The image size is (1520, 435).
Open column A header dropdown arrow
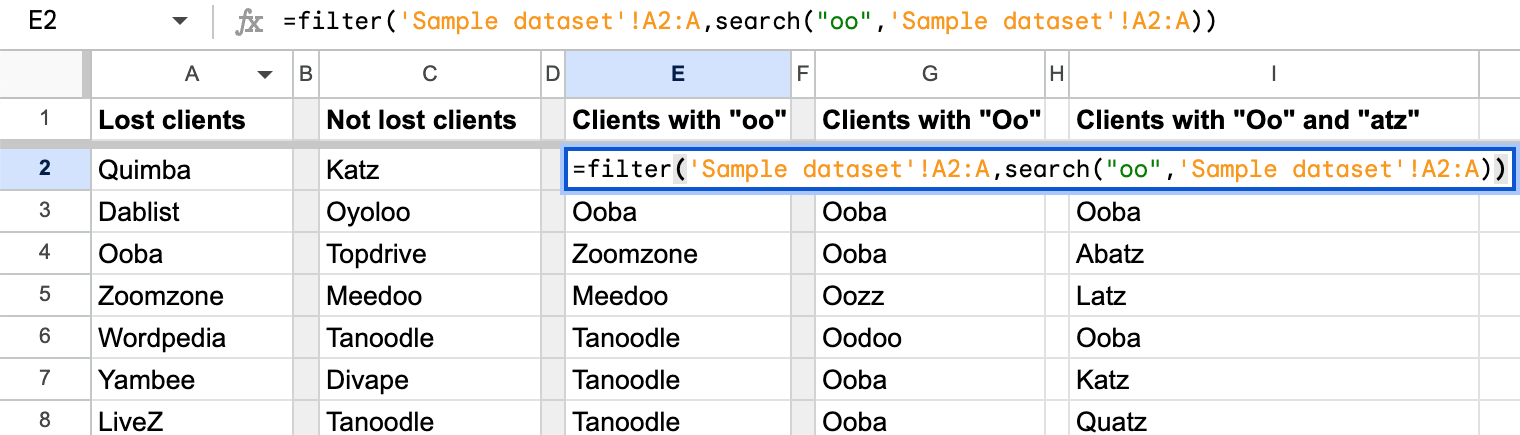click(265, 74)
